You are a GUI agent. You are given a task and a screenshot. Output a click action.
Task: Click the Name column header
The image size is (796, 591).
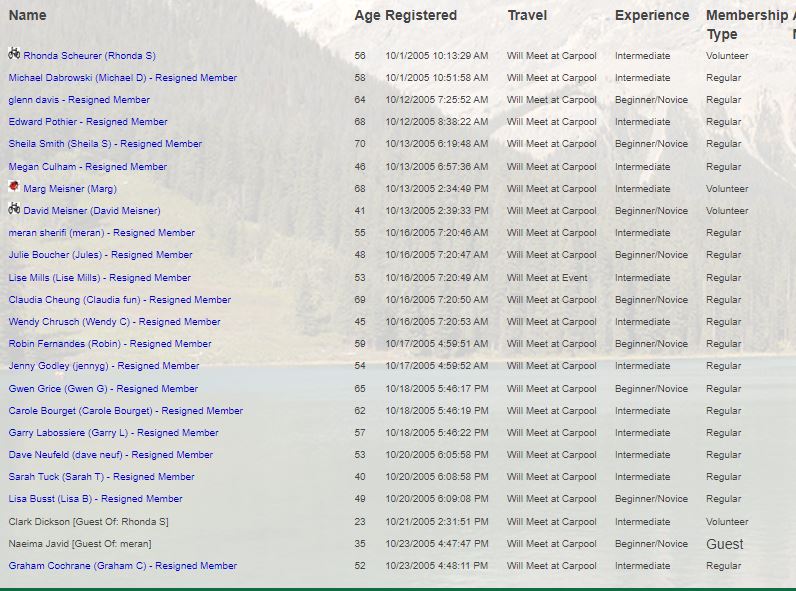click(28, 15)
